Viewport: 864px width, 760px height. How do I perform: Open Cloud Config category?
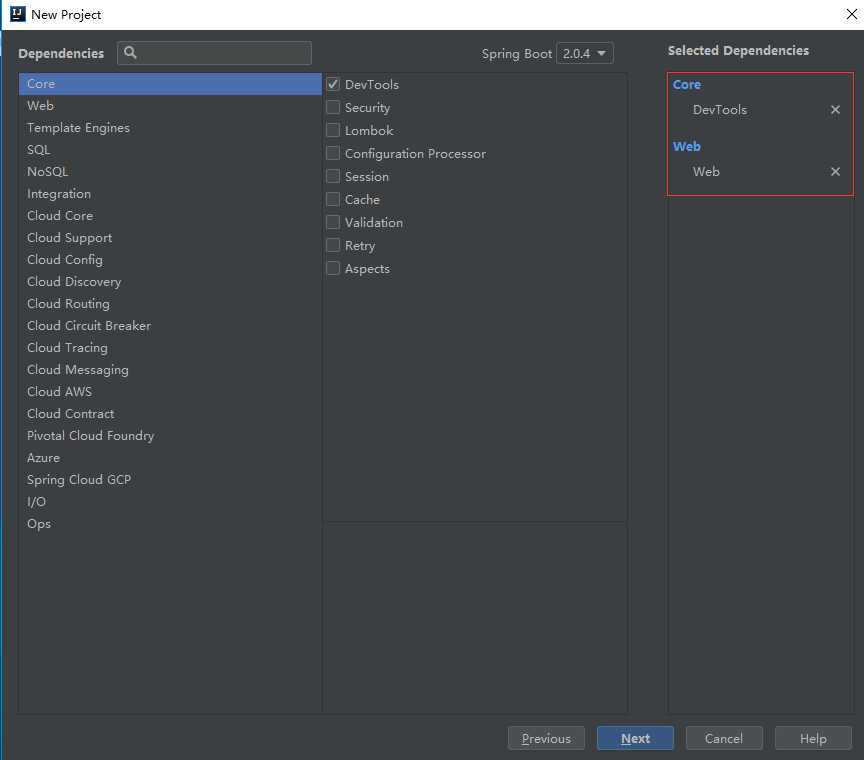click(x=170, y=260)
